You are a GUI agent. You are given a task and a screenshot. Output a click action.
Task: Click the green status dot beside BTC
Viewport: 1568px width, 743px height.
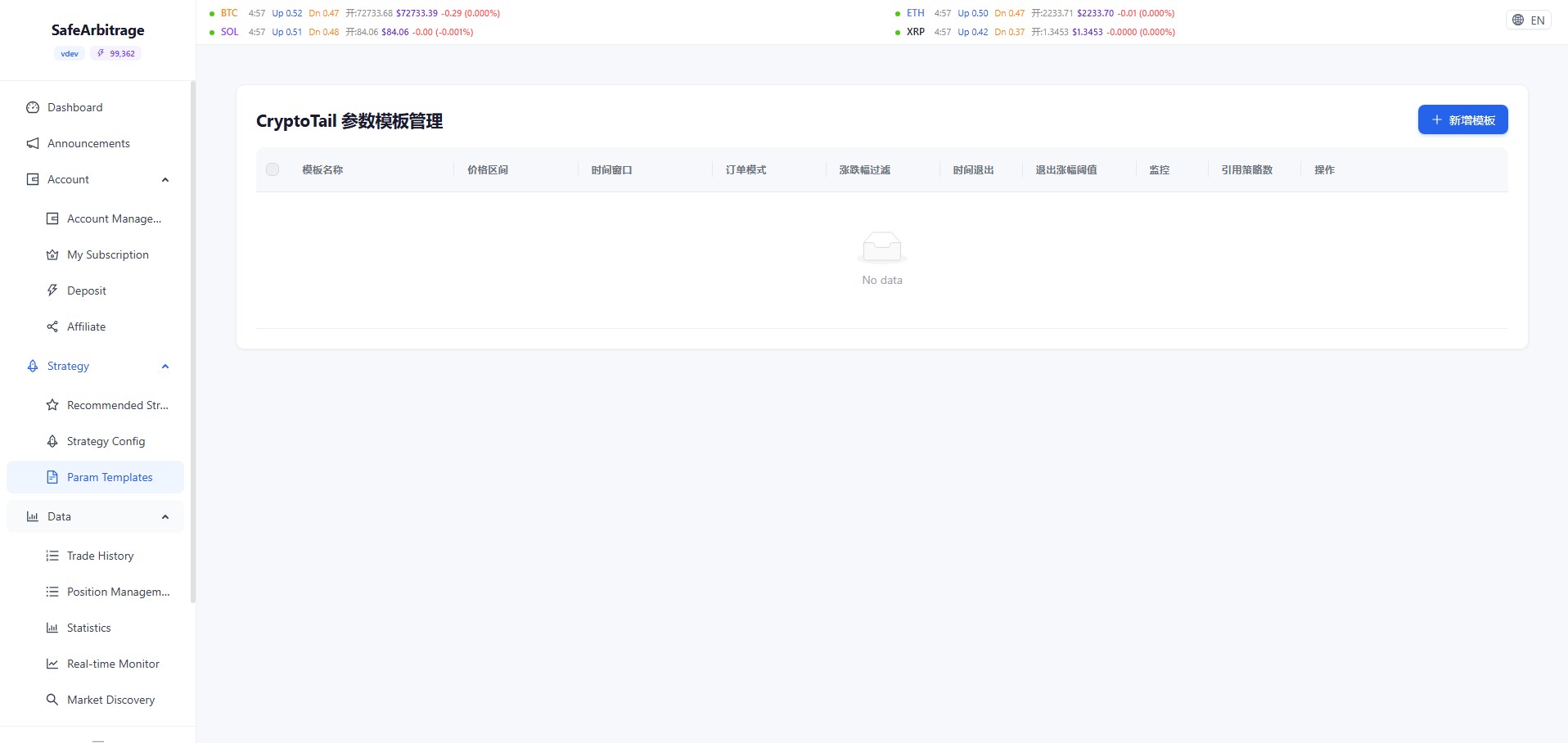[211, 13]
